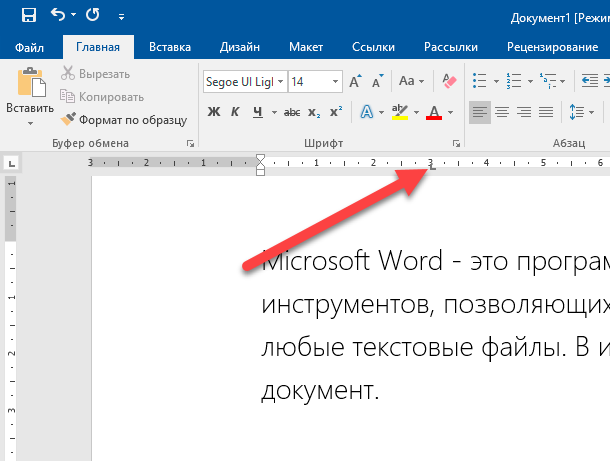
Task: Click the first line indent marker on ruler
Action: pos(260,159)
